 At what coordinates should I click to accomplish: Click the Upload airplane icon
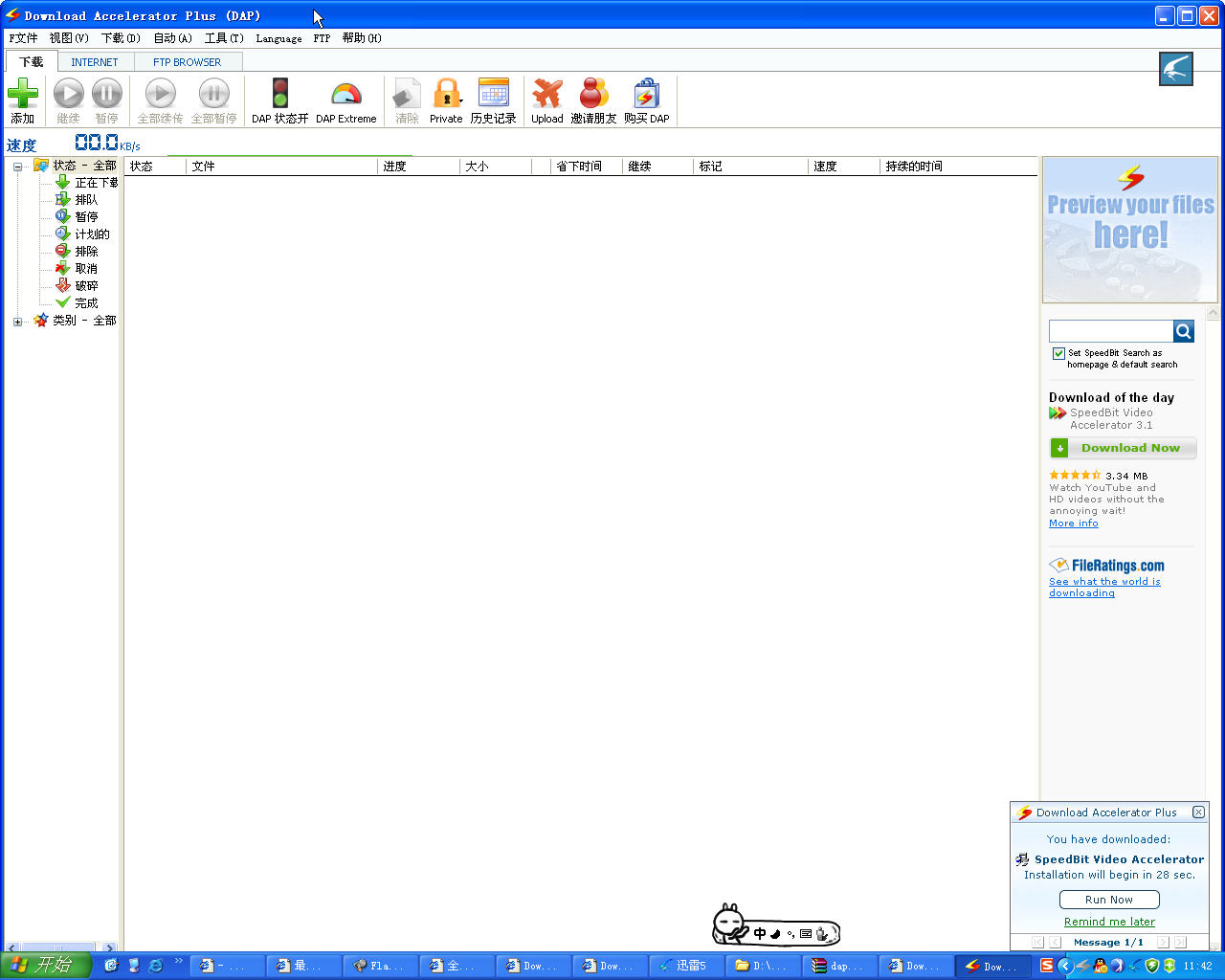(547, 94)
